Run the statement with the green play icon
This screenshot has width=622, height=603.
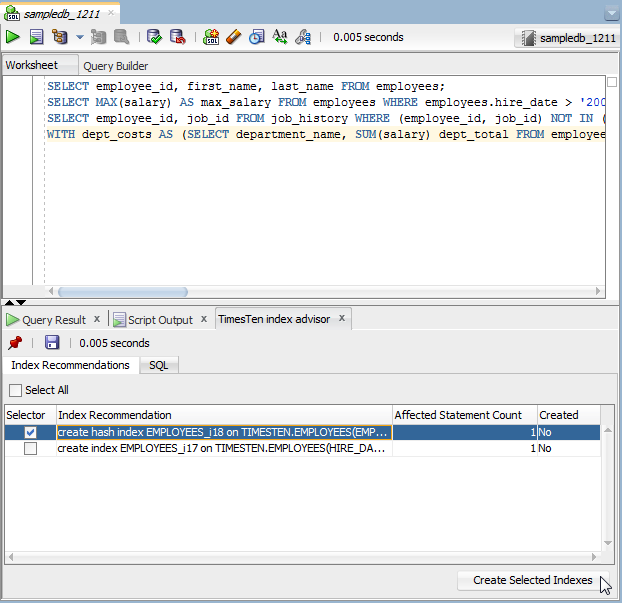click(x=13, y=37)
